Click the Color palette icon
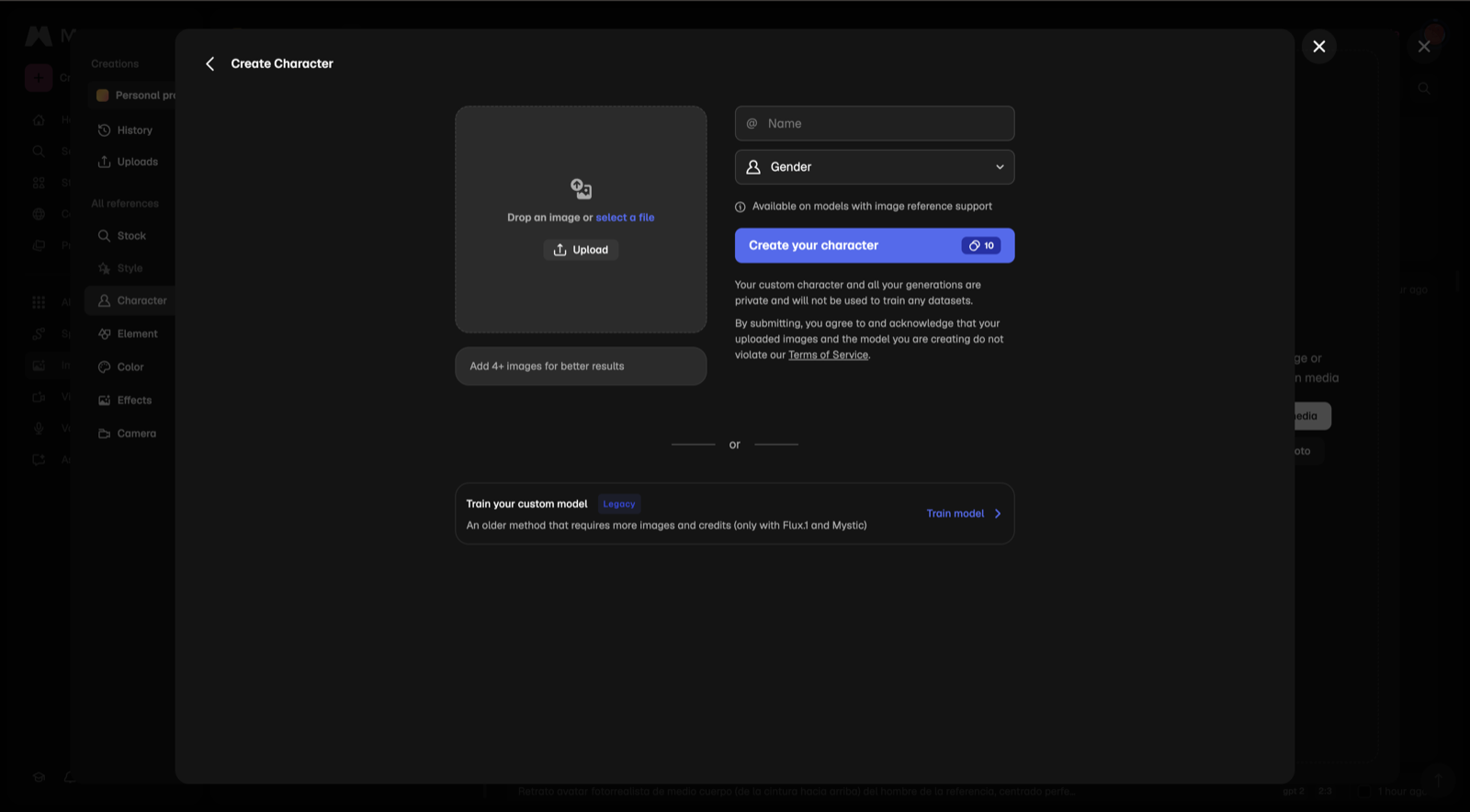 point(104,367)
